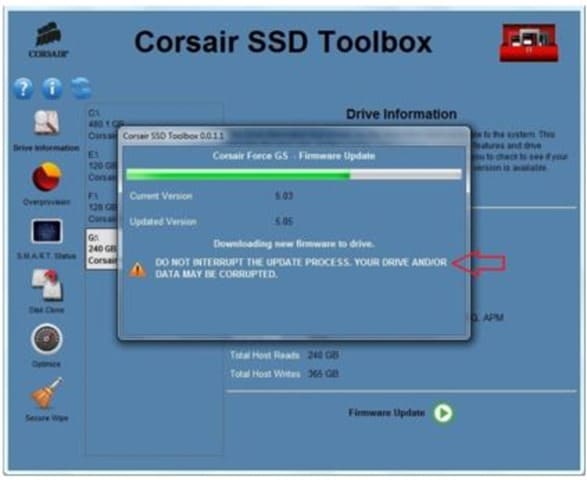Click Downloading new firmware to drive text

click(x=294, y=244)
